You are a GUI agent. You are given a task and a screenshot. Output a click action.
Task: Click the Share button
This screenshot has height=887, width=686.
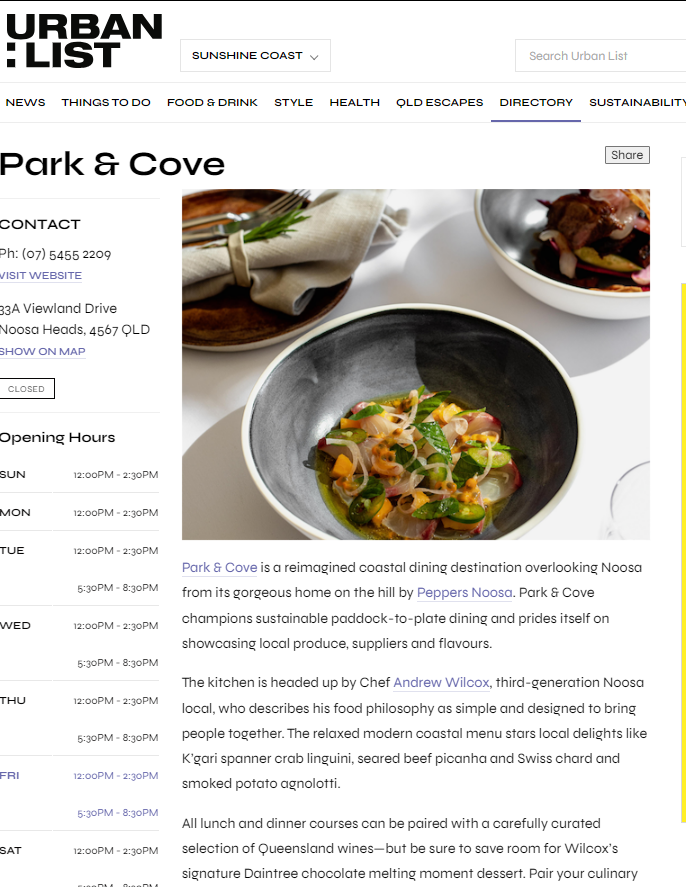click(627, 155)
